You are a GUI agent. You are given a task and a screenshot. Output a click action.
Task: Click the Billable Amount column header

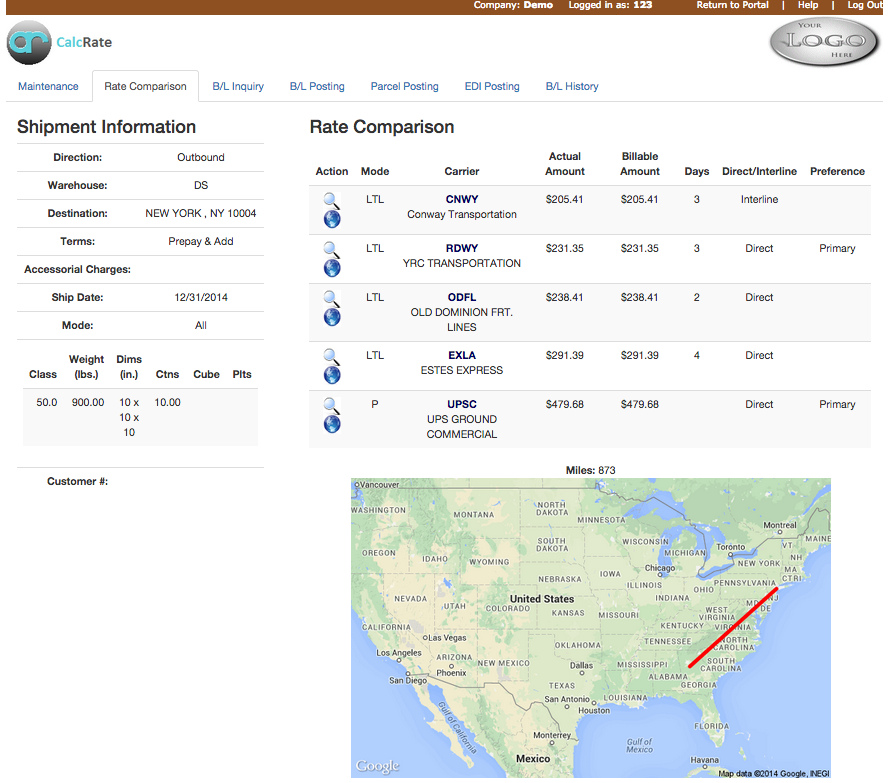tap(640, 163)
